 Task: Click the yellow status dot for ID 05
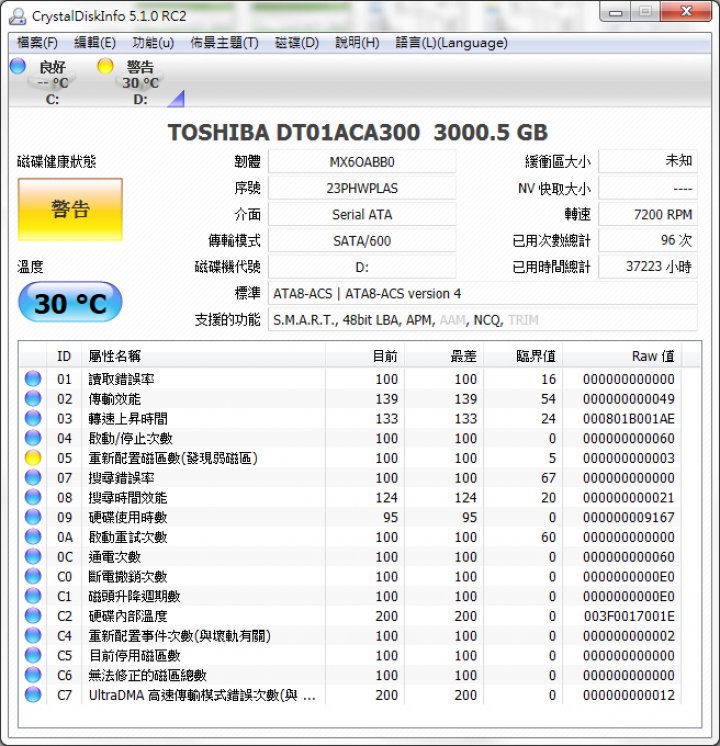[33, 458]
